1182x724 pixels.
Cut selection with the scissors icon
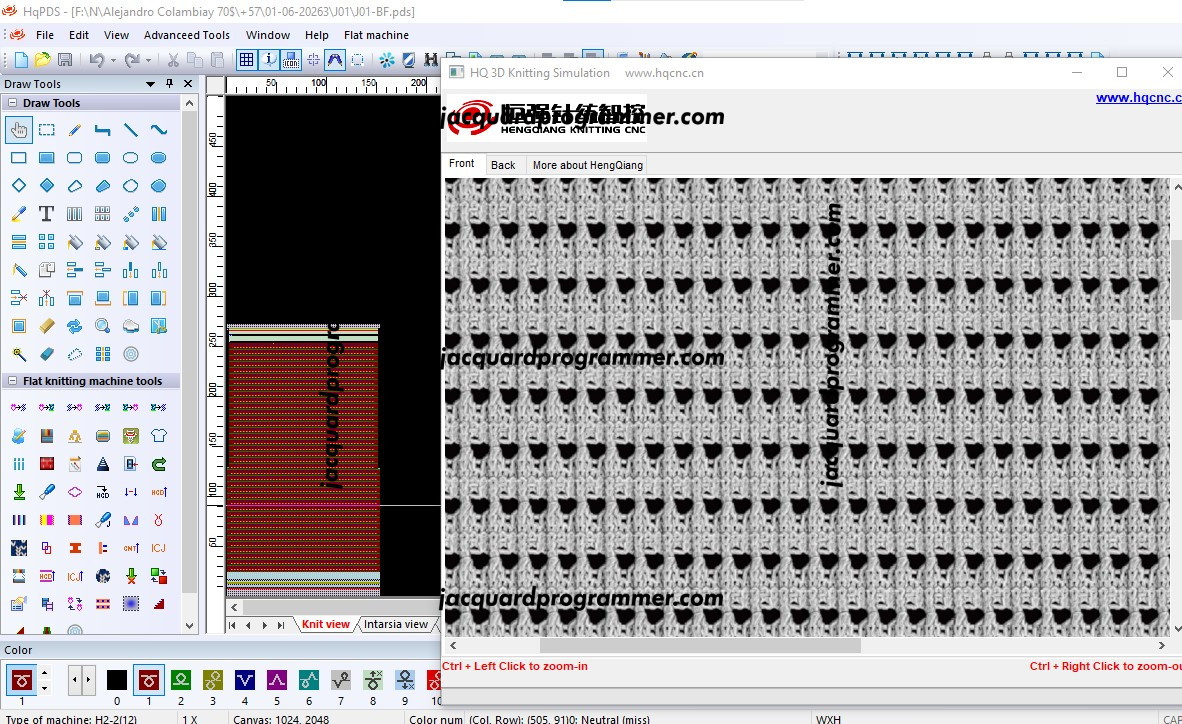(x=173, y=60)
